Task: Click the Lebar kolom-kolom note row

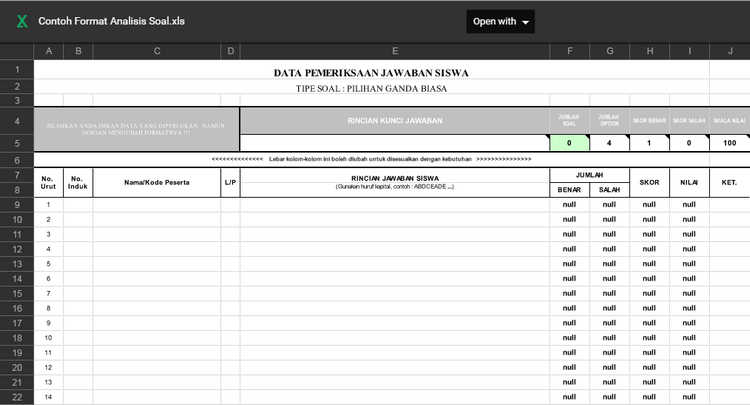Action: click(371, 159)
